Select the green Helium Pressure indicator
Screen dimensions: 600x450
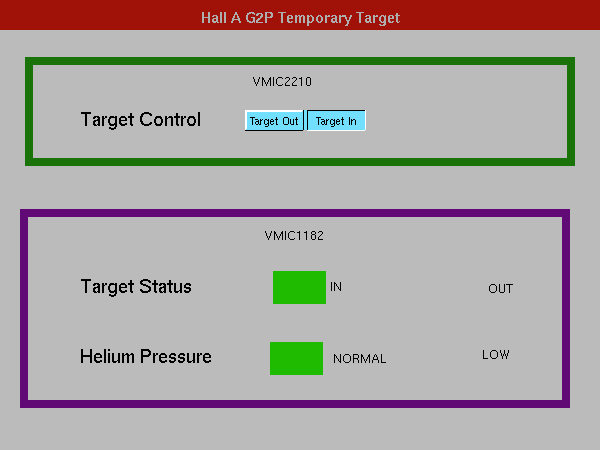(296, 358)
